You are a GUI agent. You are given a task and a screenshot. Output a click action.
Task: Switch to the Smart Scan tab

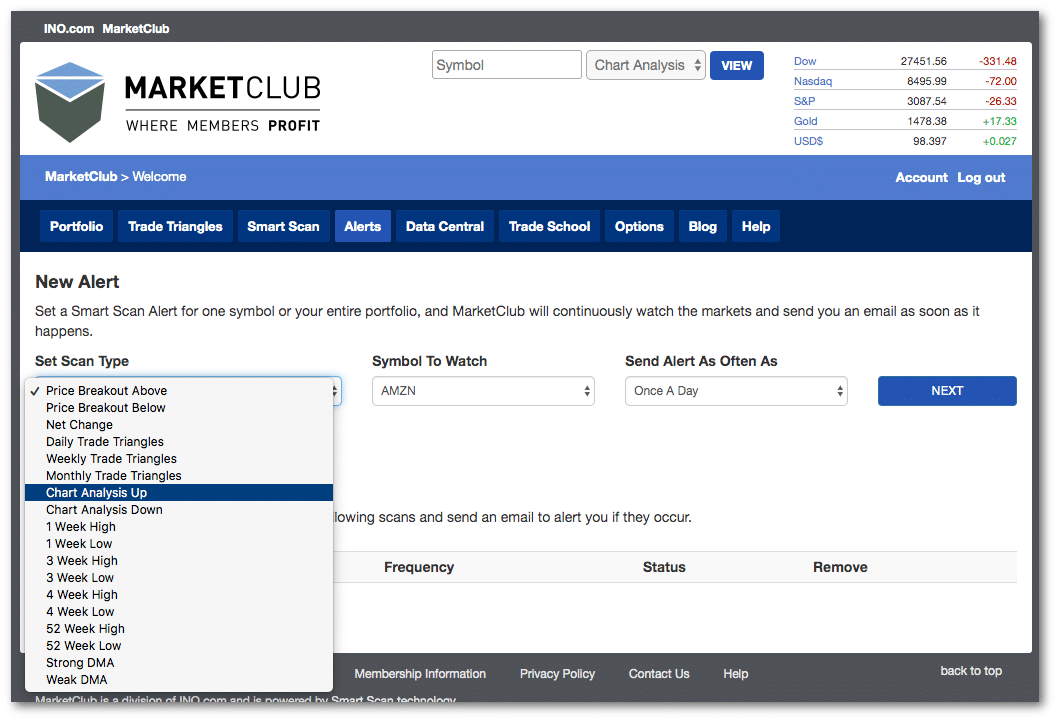[283, 227]
